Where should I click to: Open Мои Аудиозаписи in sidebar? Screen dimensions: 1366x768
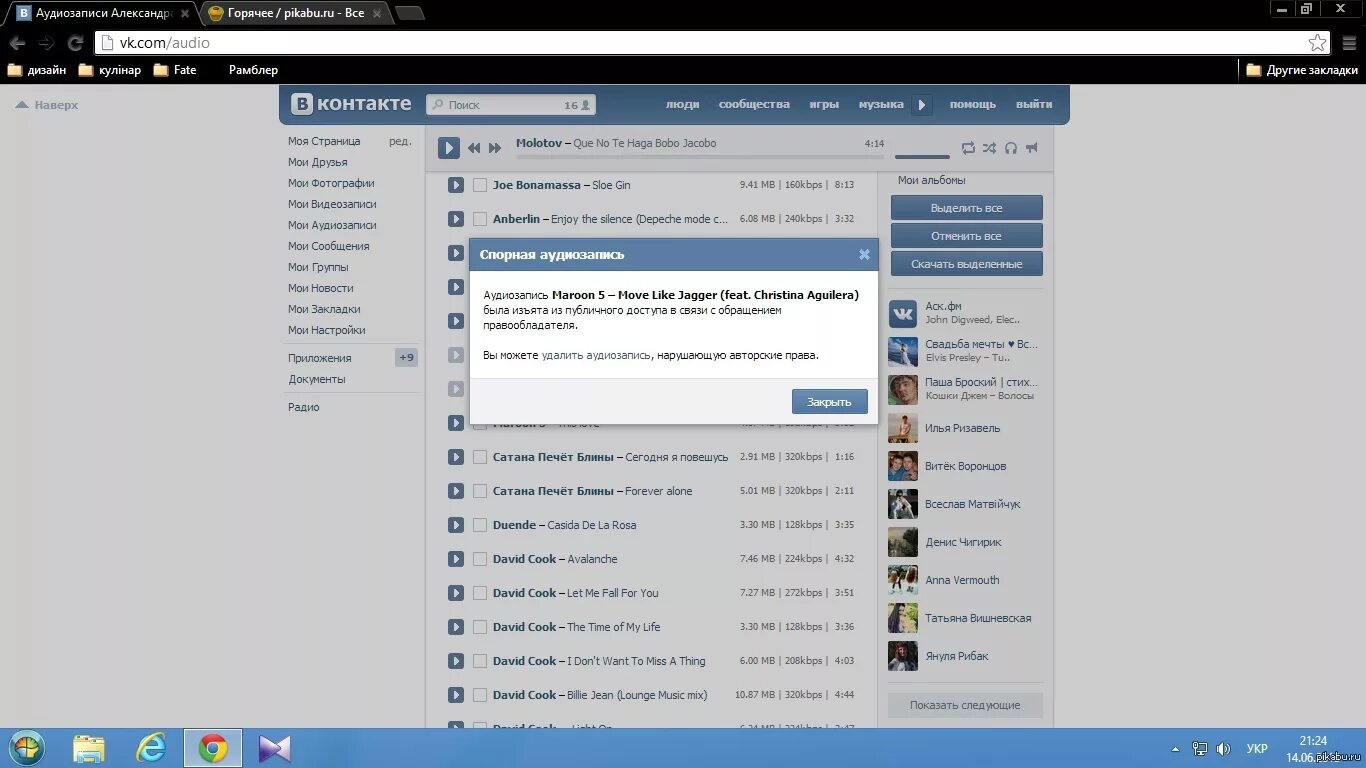pyautogui.click(x=332, y=225)
